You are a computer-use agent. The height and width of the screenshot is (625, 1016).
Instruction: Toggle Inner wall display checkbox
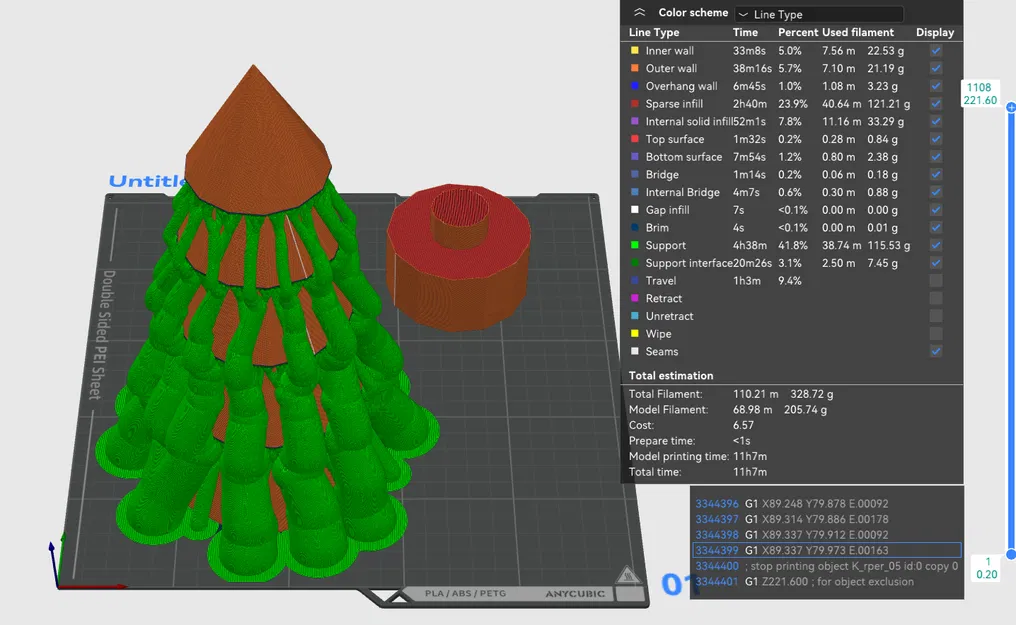(936, 51)
